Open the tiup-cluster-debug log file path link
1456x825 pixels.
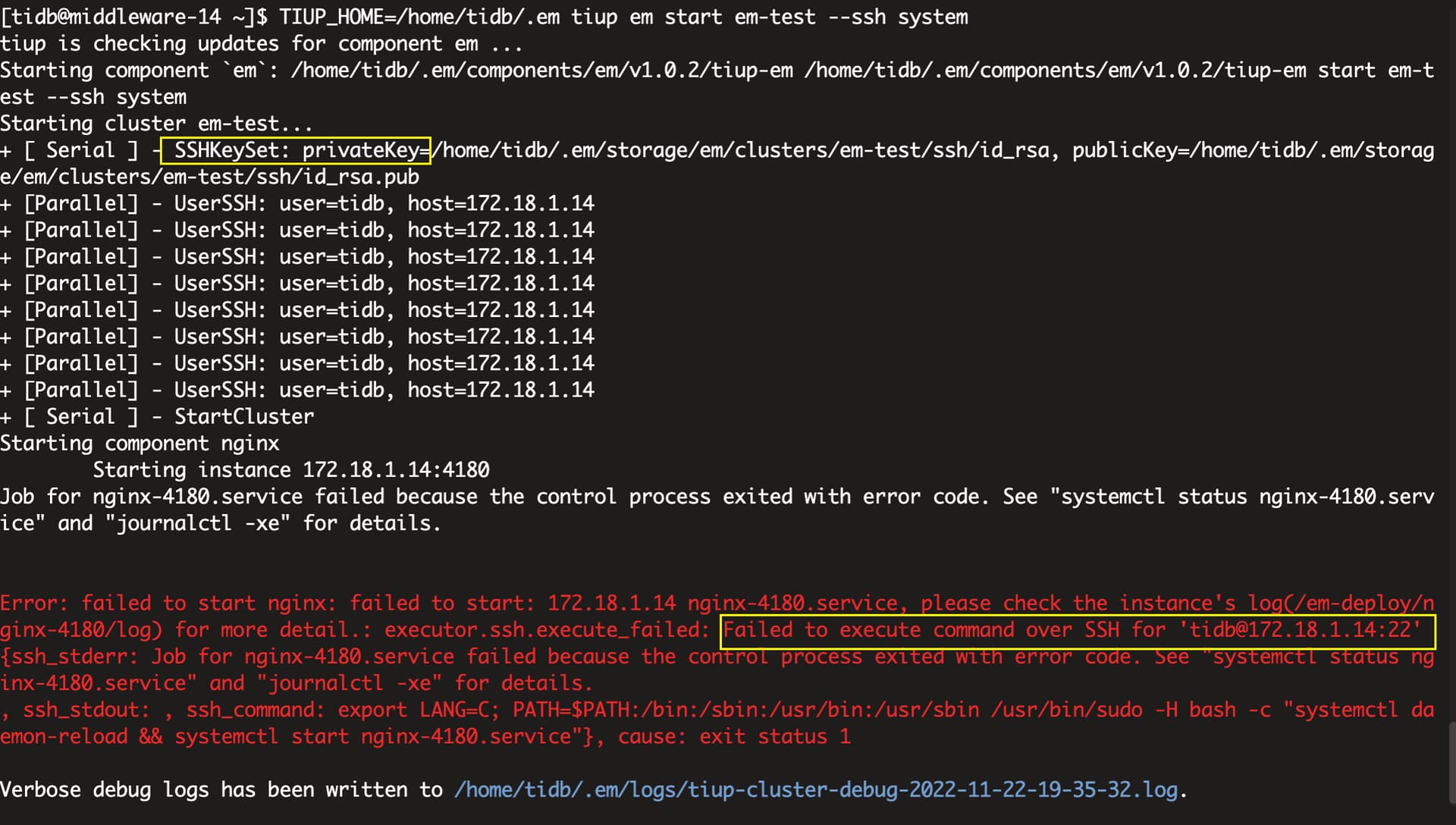click(816, 790)
